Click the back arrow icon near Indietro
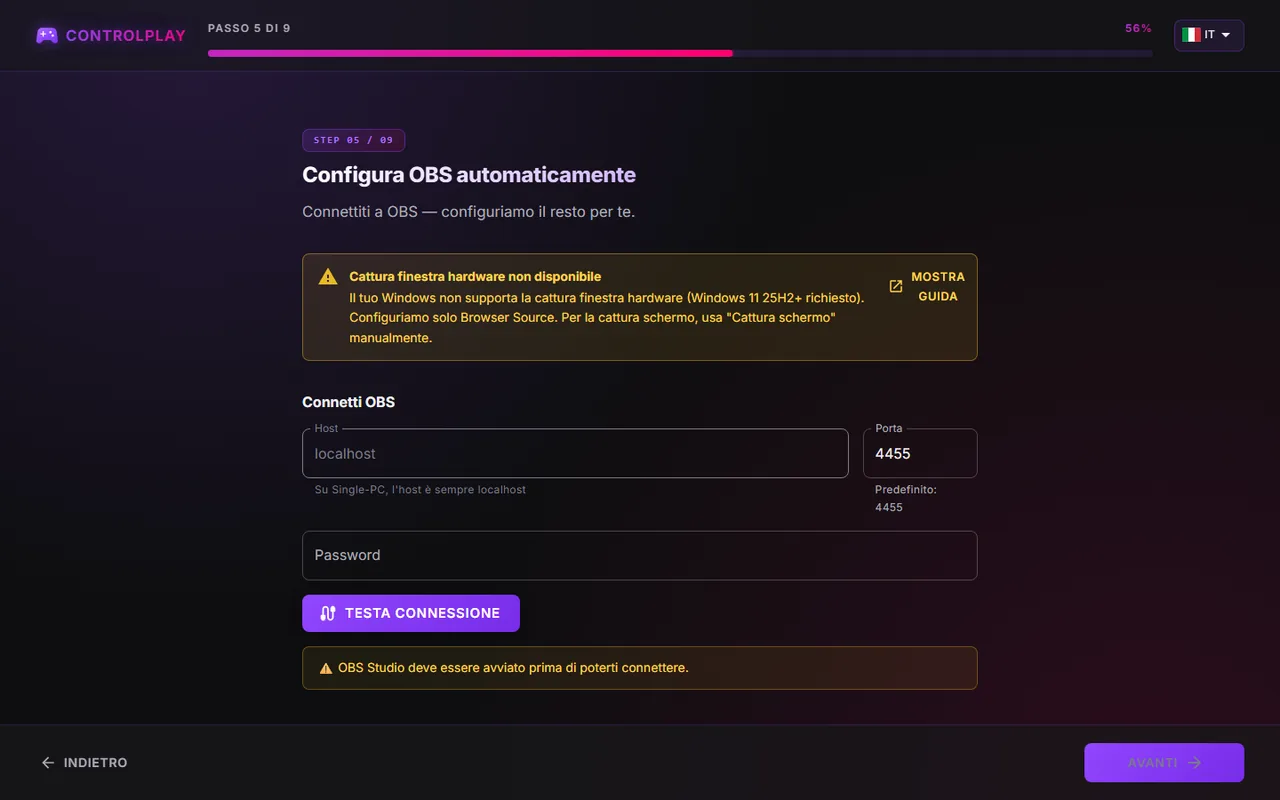This screenshot has width=1280, height=800. coord(48,763)
